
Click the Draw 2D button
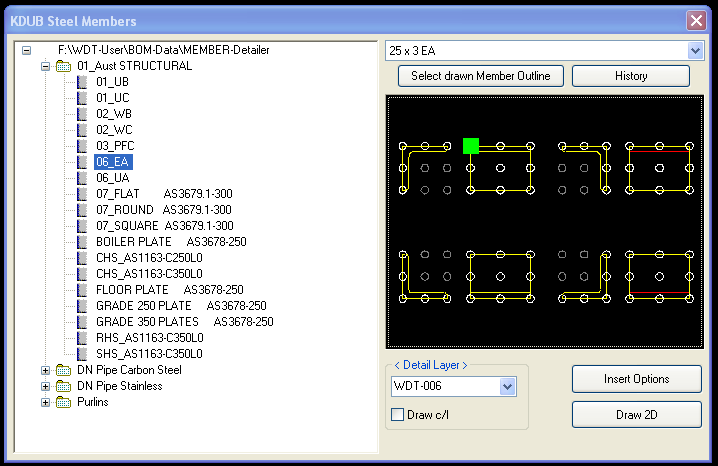point(636,415)
